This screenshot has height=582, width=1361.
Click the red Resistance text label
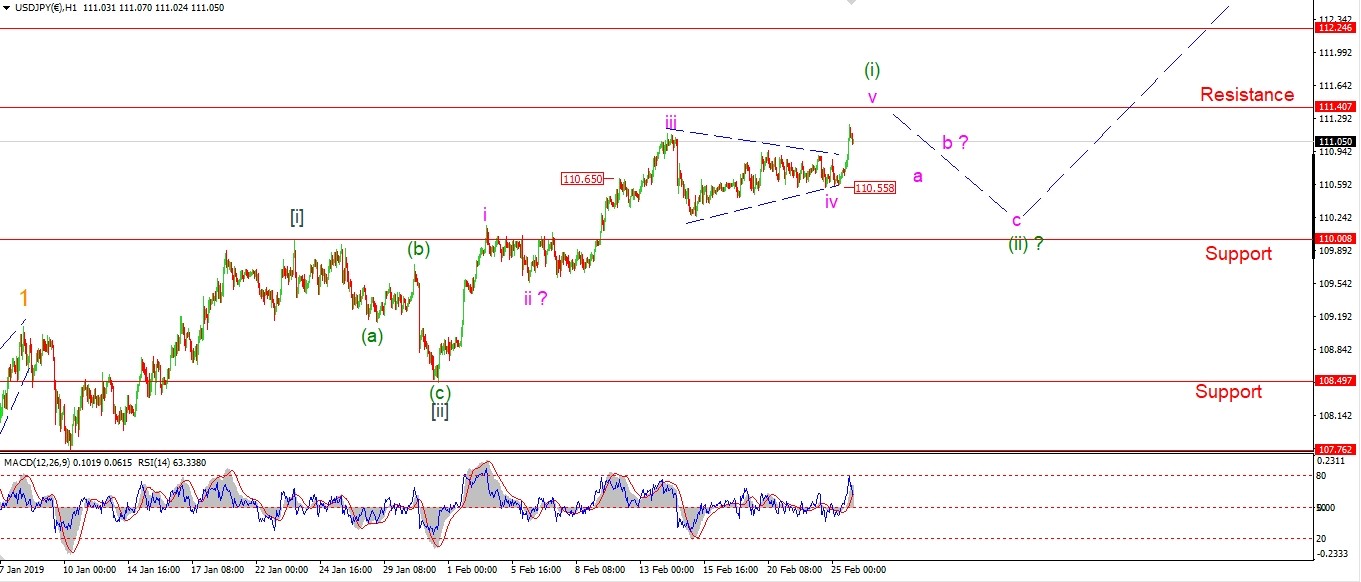[1246, 95]
